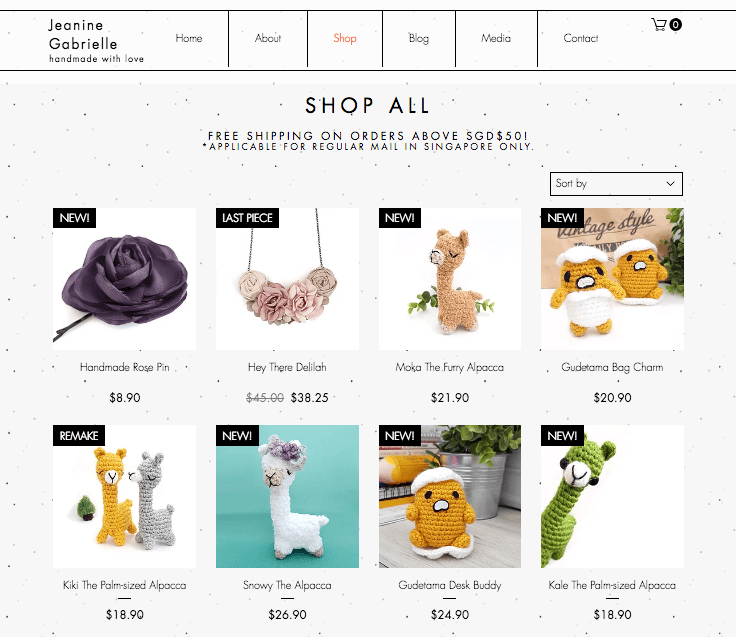Go to the Contact page
Viewport: 736px width, 637px height.
click(x=581, y=38)
